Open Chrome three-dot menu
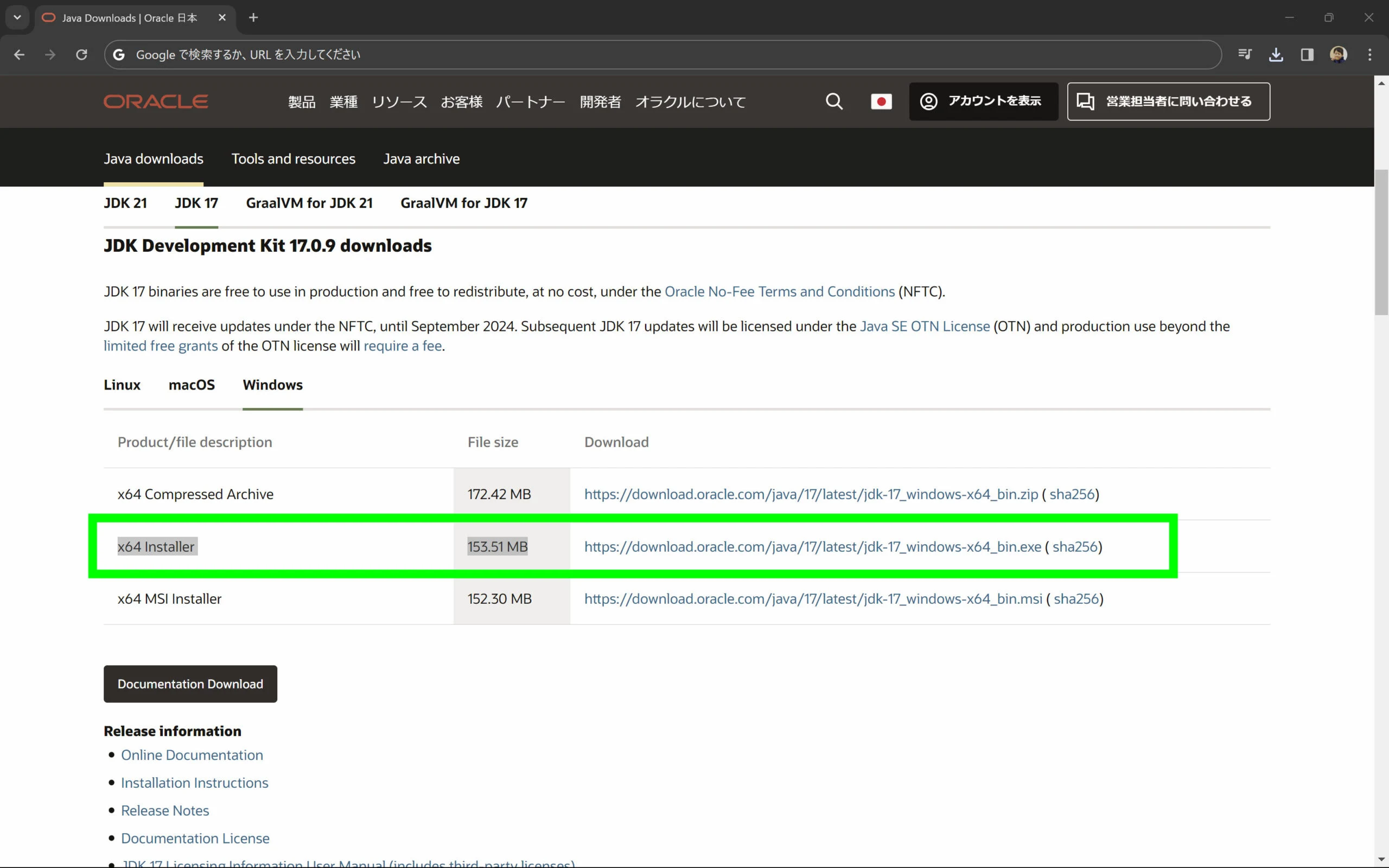The image size is (1389, 868). pos(1369,55)
